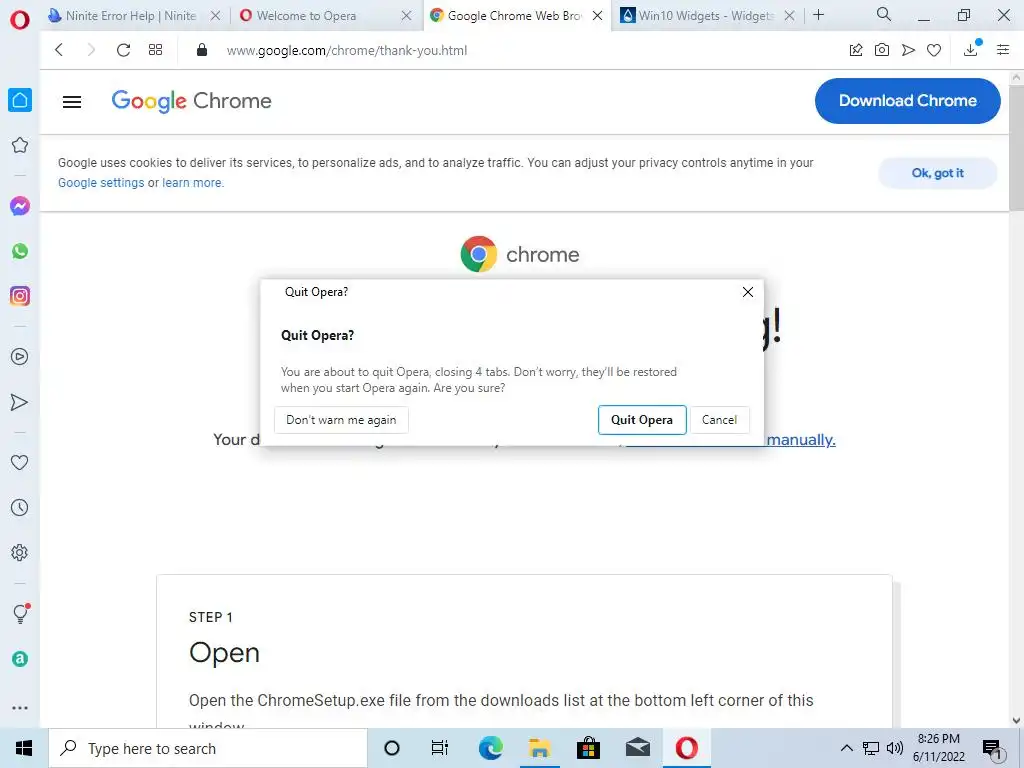Click Don't warn me again button
Image resolution: width=1024 pixels, height=768 pixels.
pos(341,420)
